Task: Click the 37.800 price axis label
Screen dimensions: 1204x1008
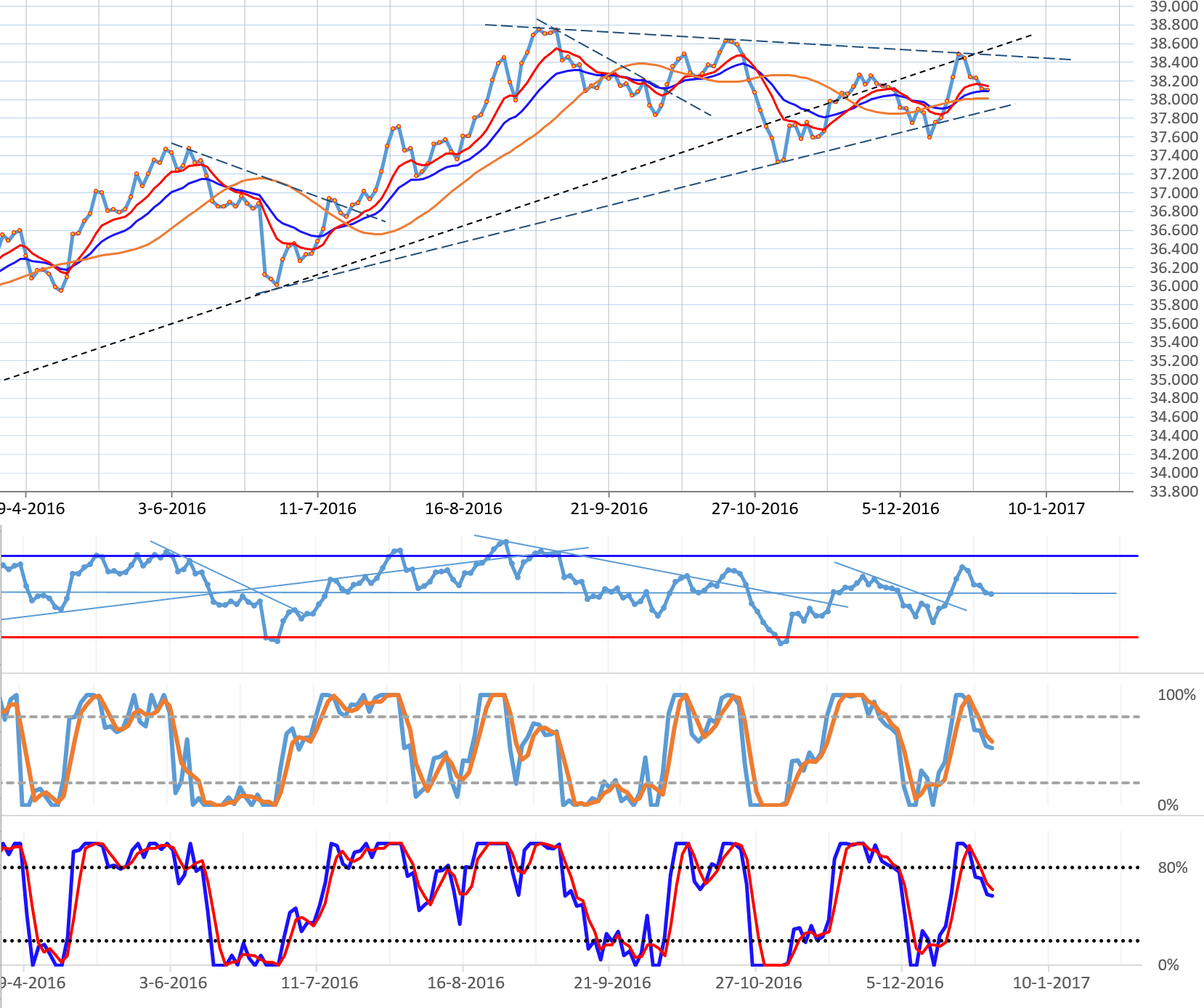Action: [x=1174, y=118]
